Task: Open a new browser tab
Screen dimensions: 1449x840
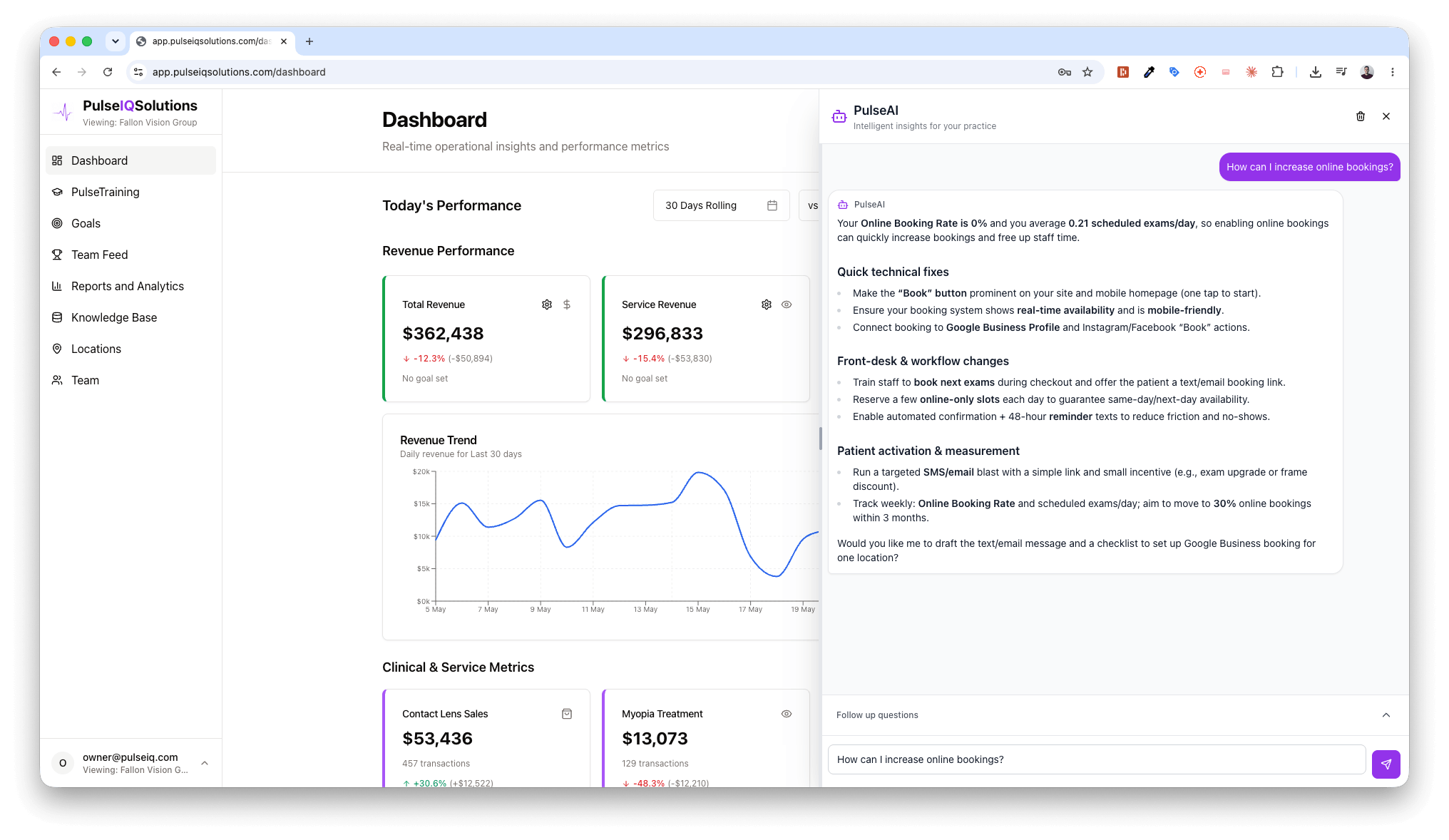Action: (309, 41)
